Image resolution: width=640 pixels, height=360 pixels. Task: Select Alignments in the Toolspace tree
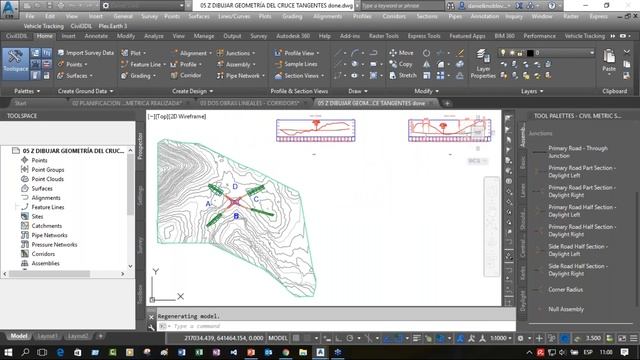(46, 198)
